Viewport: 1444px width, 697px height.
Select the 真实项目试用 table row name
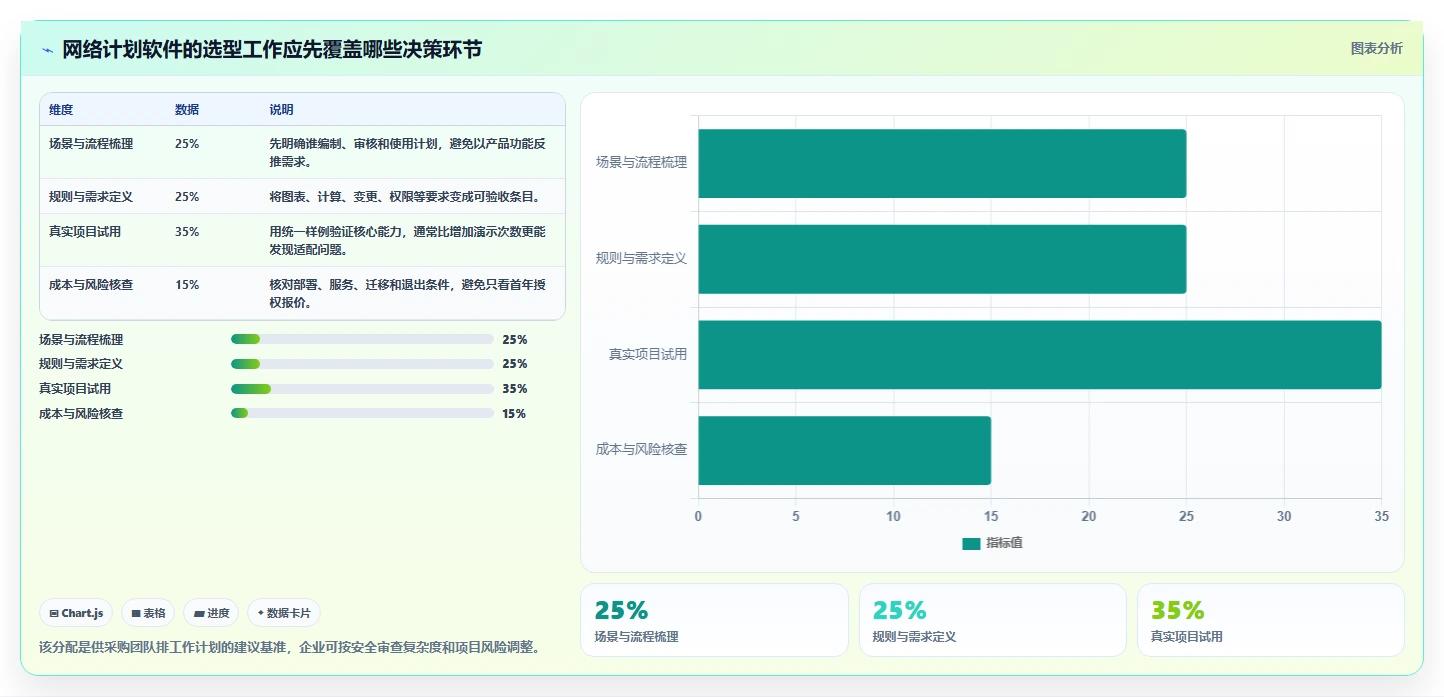click(85, 232)
